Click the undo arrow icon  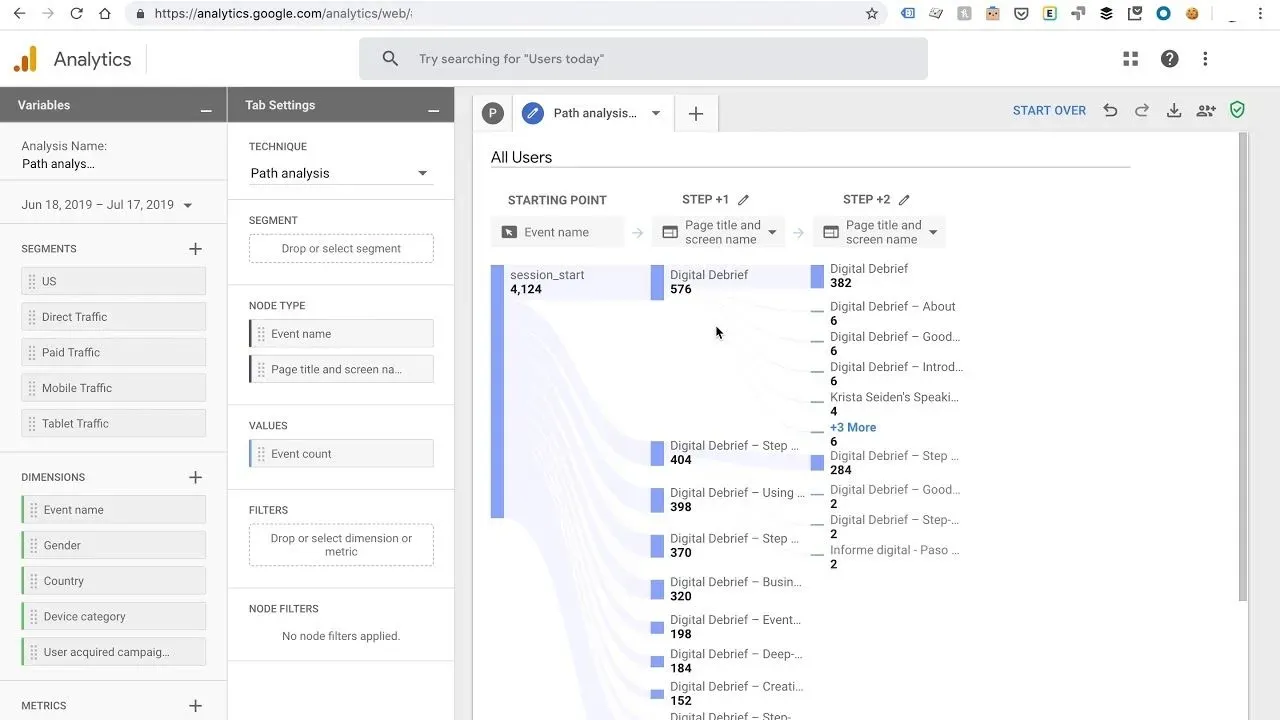(x=1110, y=111)
